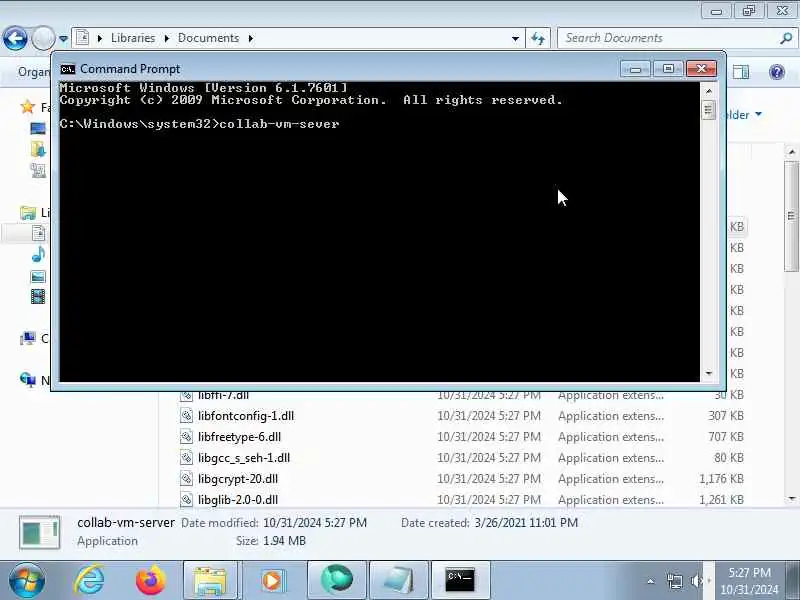Select the file libgcrypt-20.dll
Viewport: 800px width, 600px height.
pyautogui.click(x=238, y=479)
